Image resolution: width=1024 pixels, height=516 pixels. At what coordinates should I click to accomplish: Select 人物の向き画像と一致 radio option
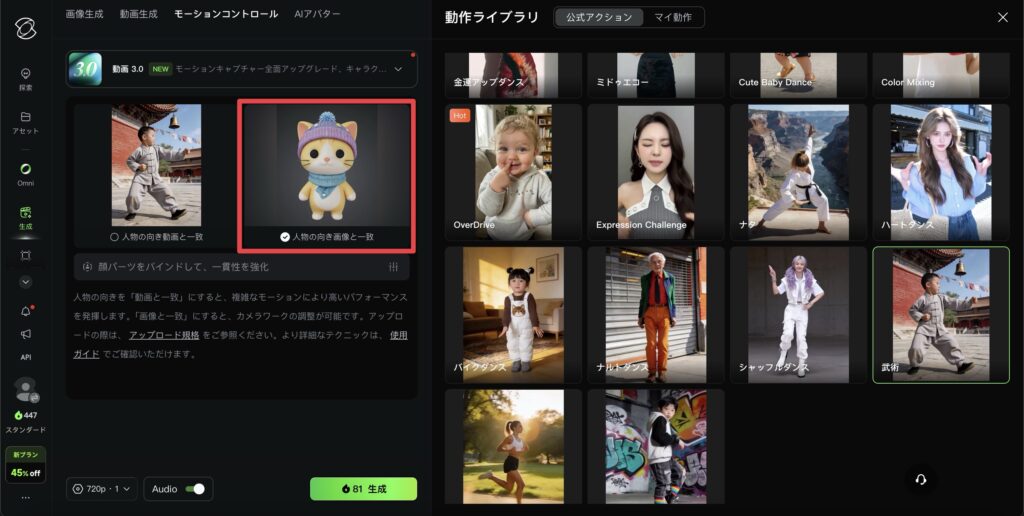[285, 237]
